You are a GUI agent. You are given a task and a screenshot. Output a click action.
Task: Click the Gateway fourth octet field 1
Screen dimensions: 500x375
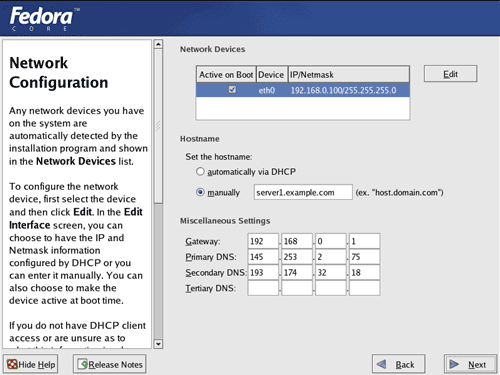click(364, 241)
